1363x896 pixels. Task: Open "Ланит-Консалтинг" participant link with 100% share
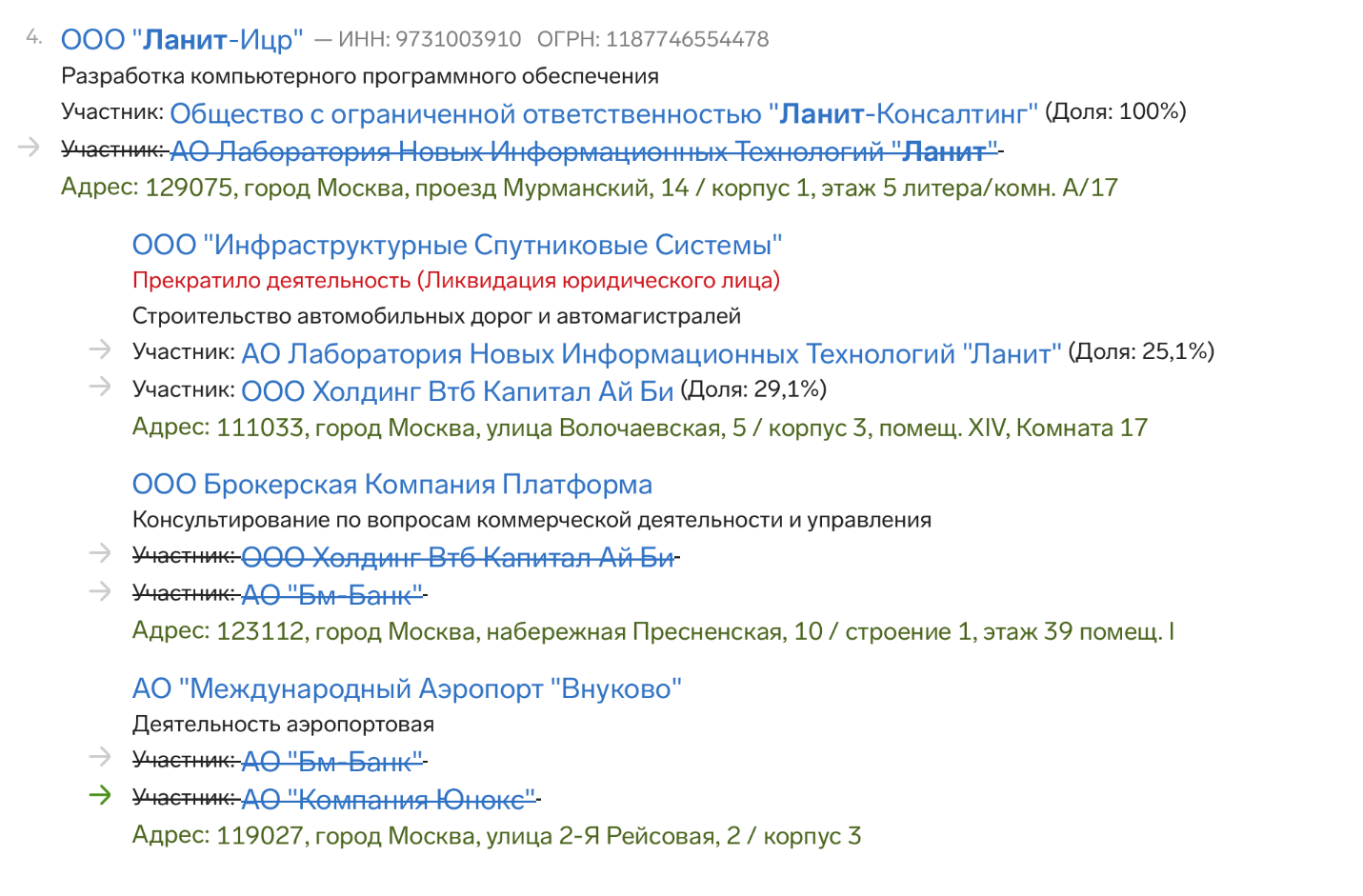[x=604, y=114]
